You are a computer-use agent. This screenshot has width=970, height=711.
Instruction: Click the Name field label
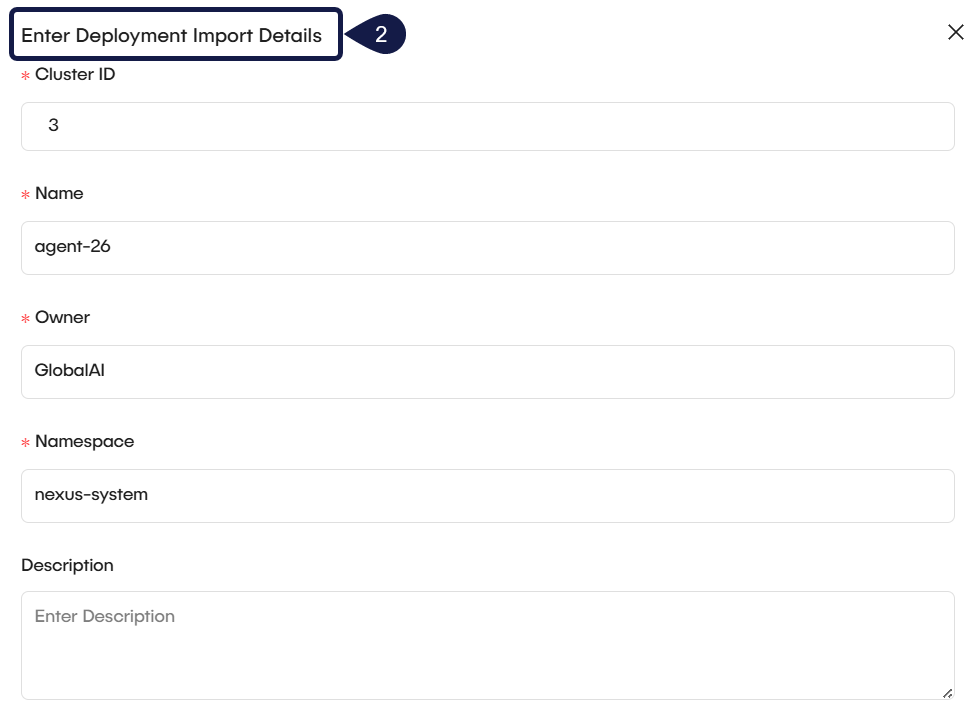point(58,193)
